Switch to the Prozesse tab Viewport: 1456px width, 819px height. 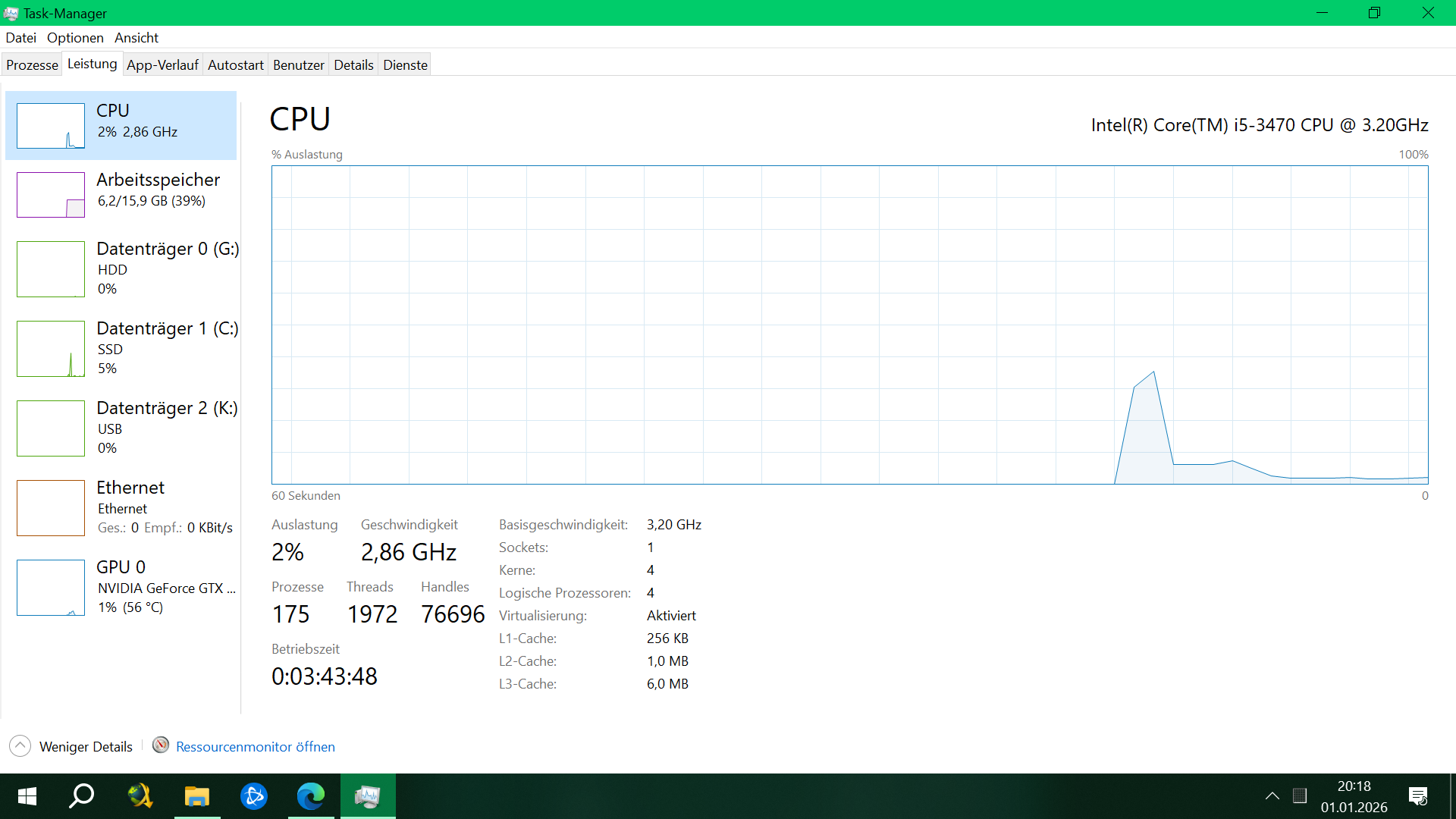[32, 65]
